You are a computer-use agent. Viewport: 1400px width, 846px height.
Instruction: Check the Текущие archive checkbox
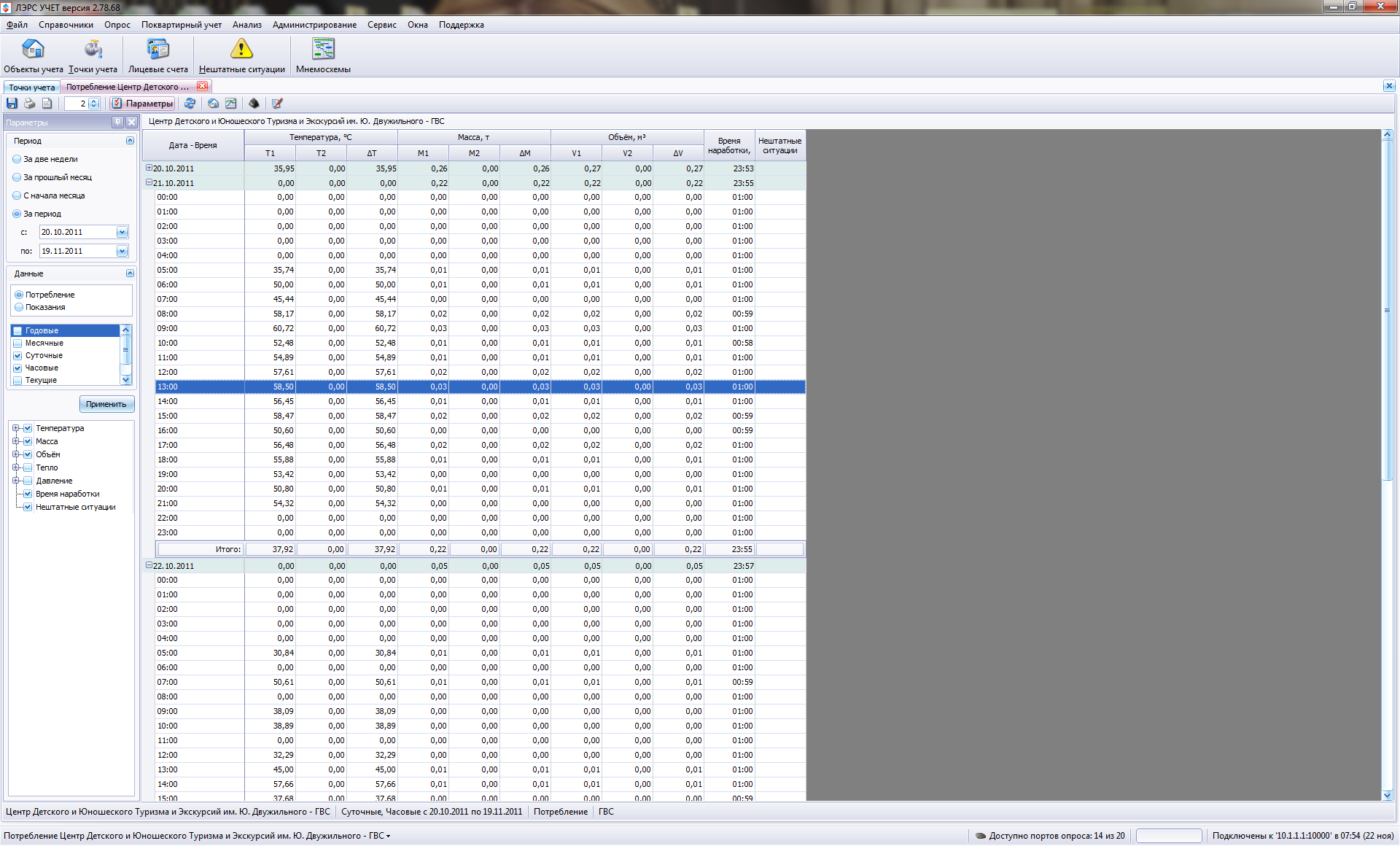click(x=17, y=380)
